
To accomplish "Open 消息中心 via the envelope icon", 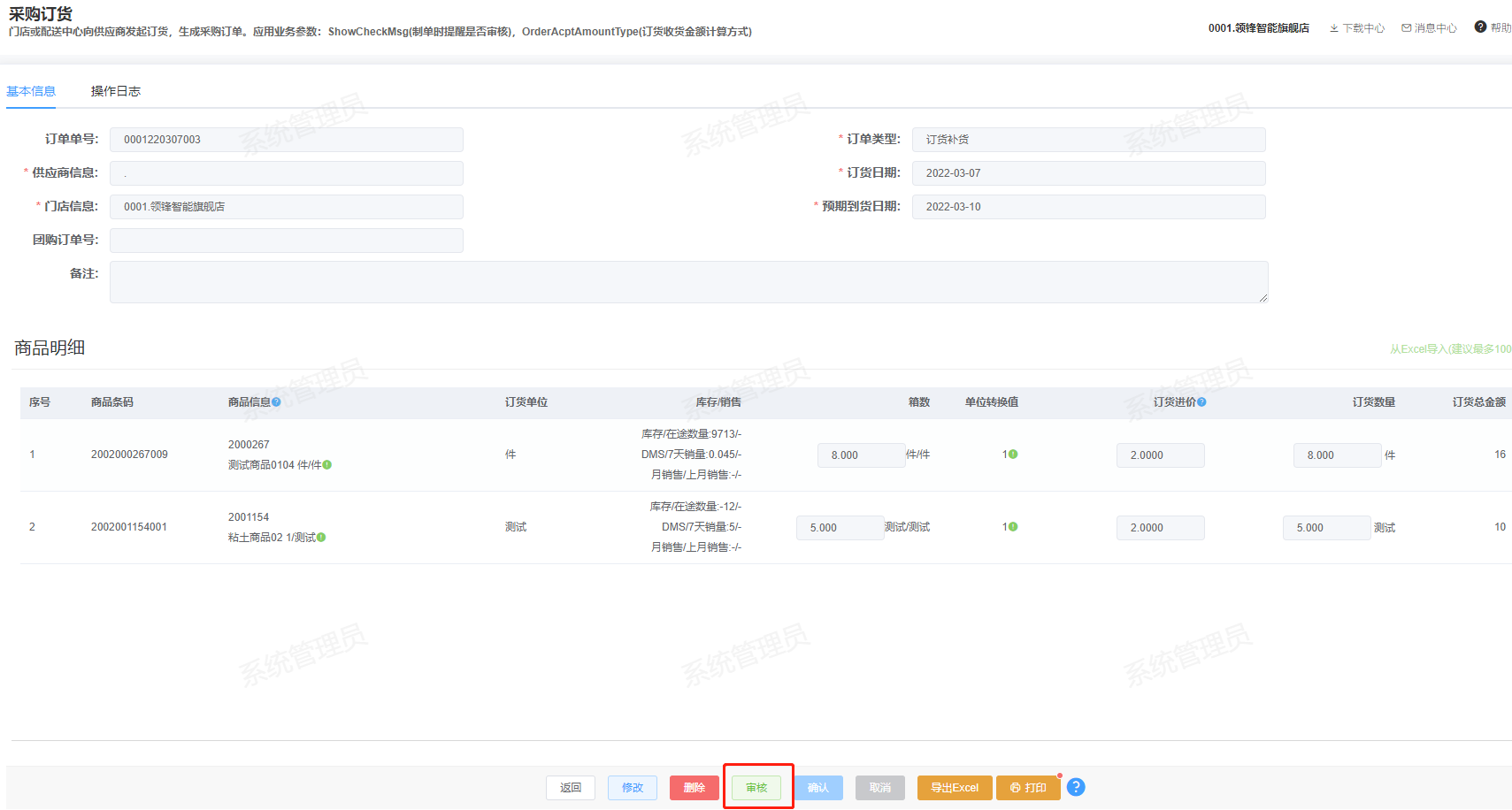I will tap(1406, 28).
